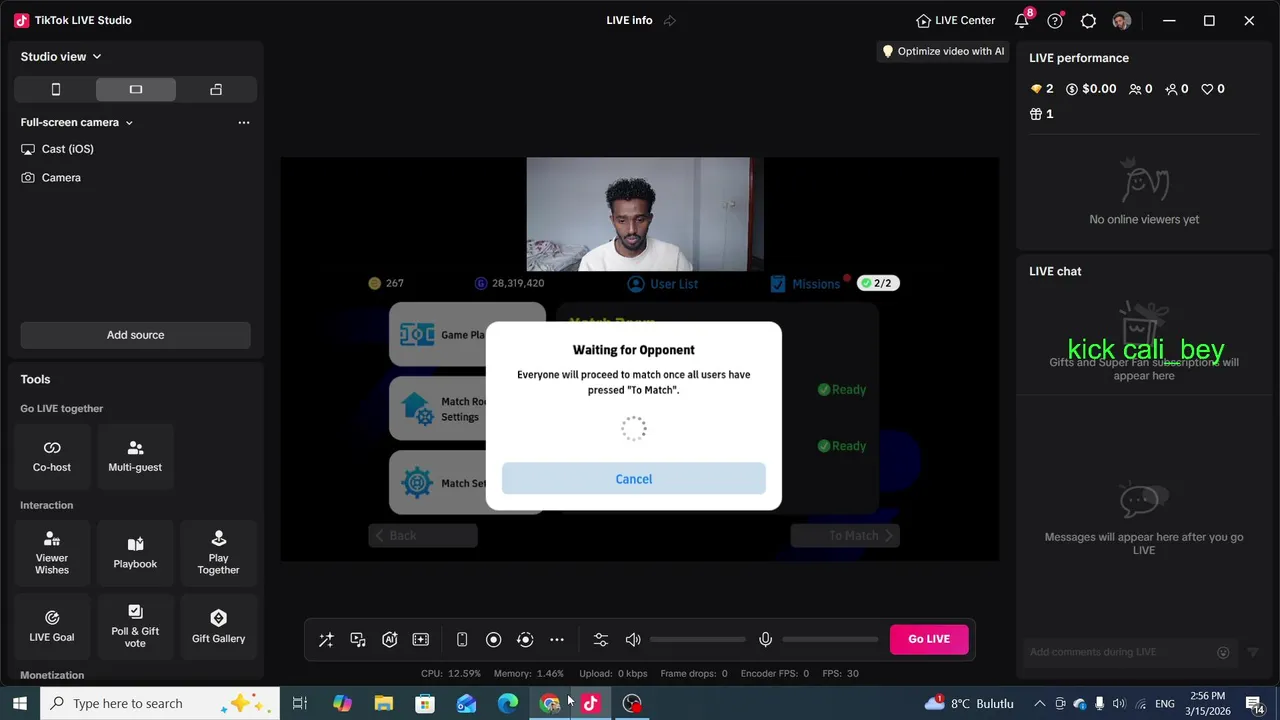Open the Co-host tool

click(x=52, y=455)
